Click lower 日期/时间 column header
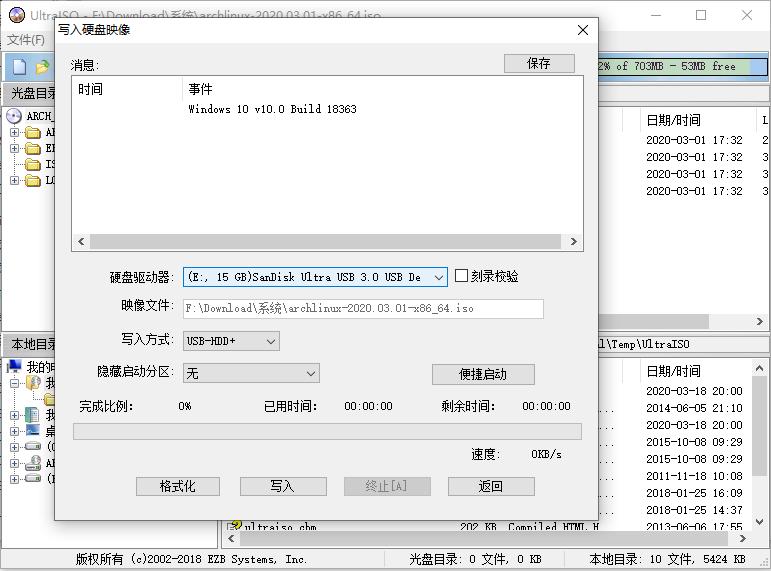The height and width of the screenshot is (571, 771). [674, 371]
